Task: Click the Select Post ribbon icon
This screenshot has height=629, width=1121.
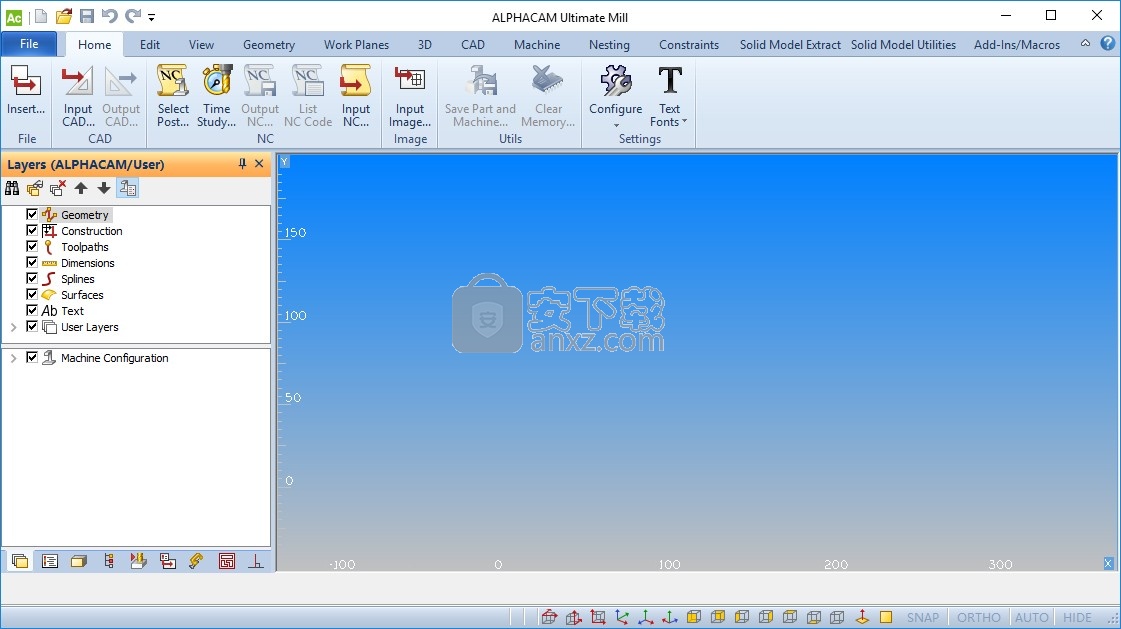Action: 173,96
